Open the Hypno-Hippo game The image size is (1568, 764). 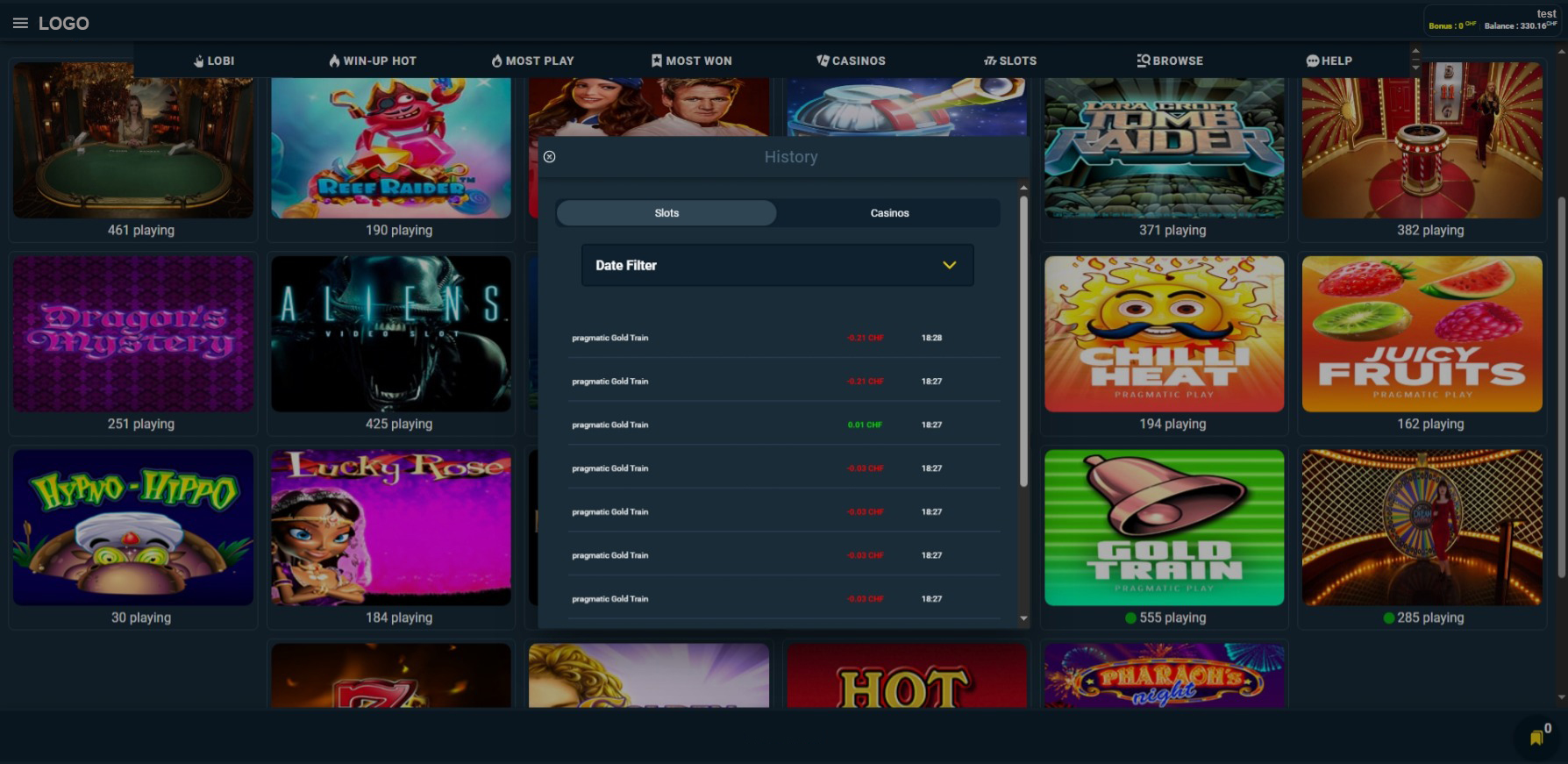coord(133,527)
